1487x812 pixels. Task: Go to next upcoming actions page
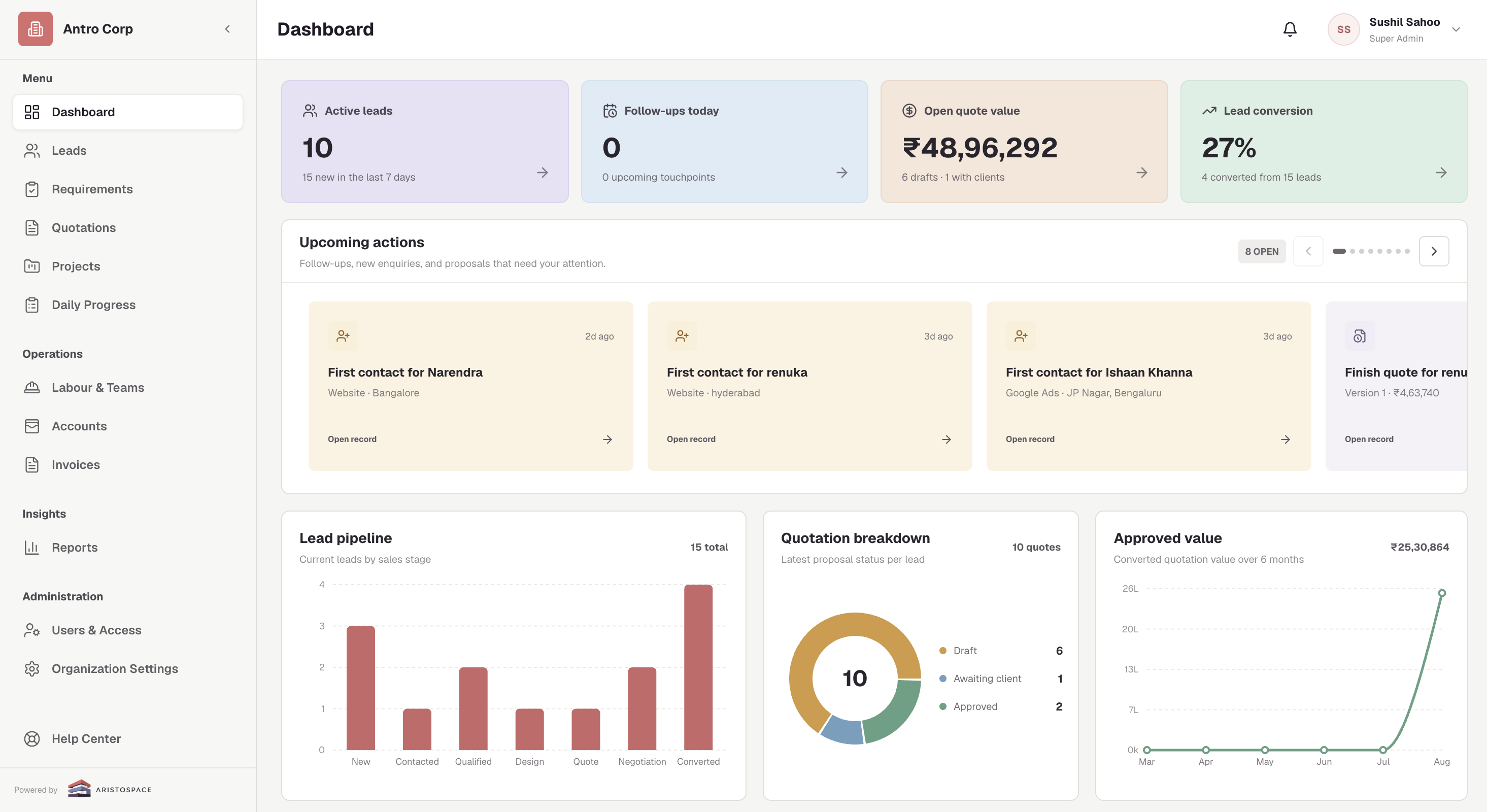(1434, 251)
